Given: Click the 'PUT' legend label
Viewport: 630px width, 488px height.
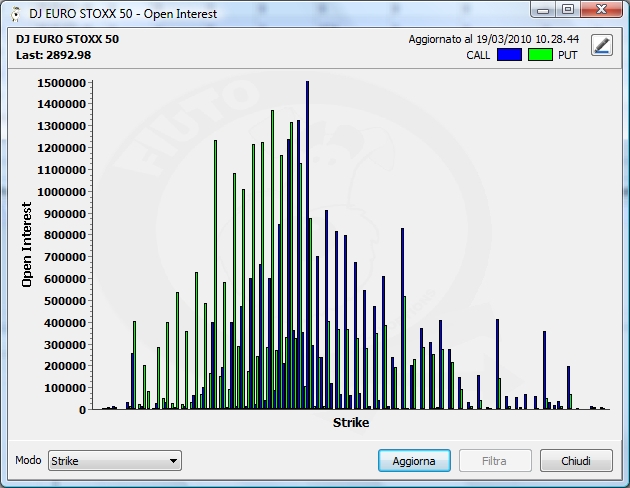Looking at the screenshot, I should 568,55.
